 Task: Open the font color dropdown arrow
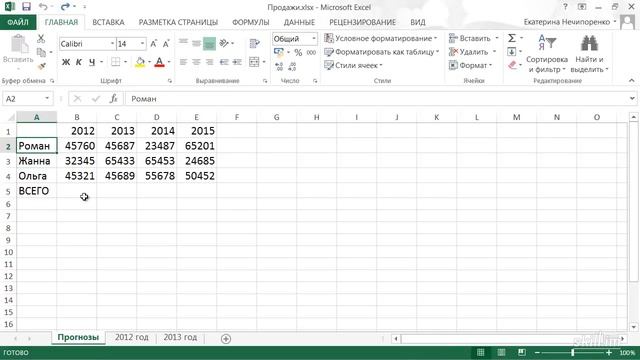pyautogui.click(x=169, y=62)
